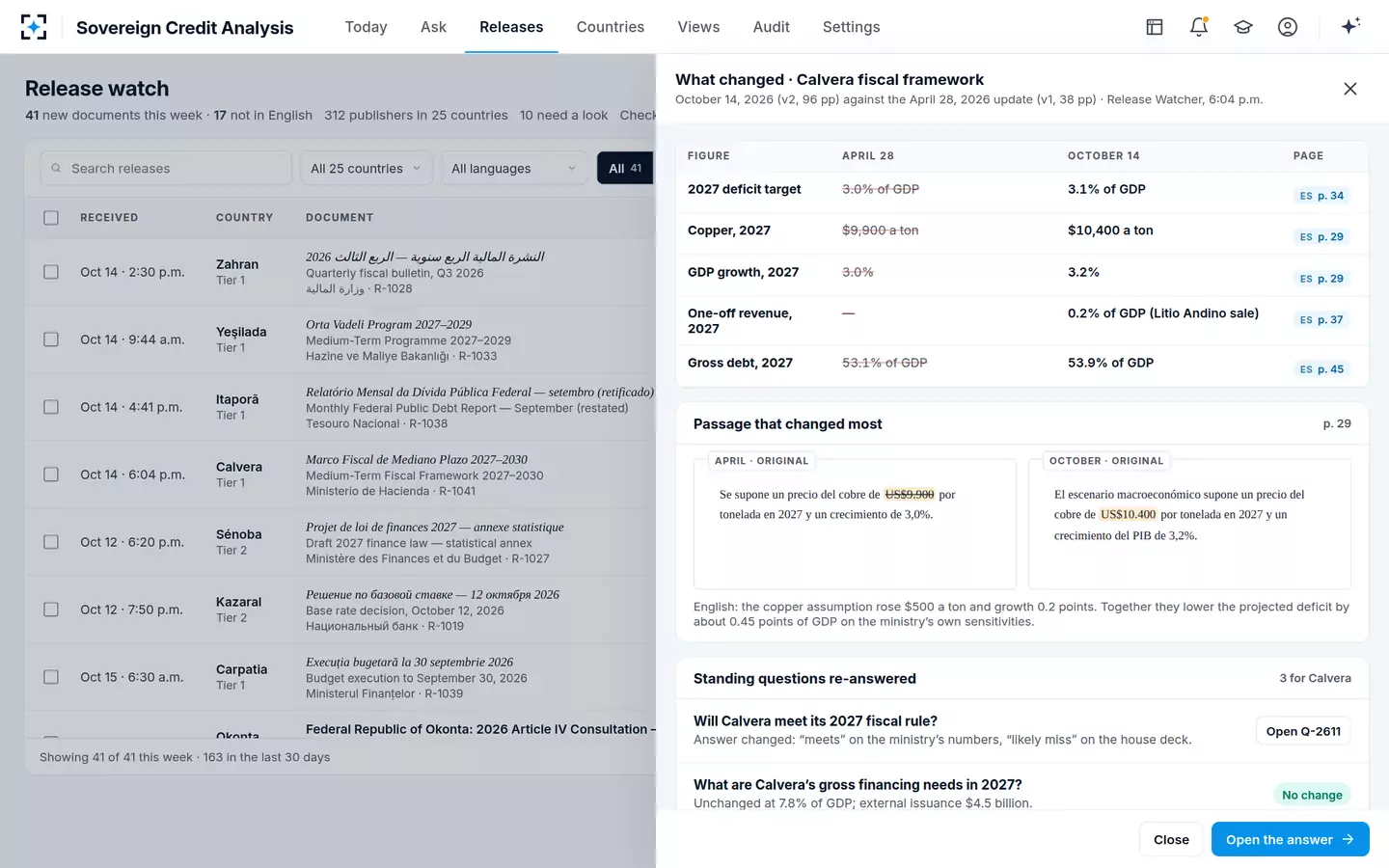The image size is (1389, 868).
Task: Select the All 41 filter pill
Action: (x=625, y=168)
